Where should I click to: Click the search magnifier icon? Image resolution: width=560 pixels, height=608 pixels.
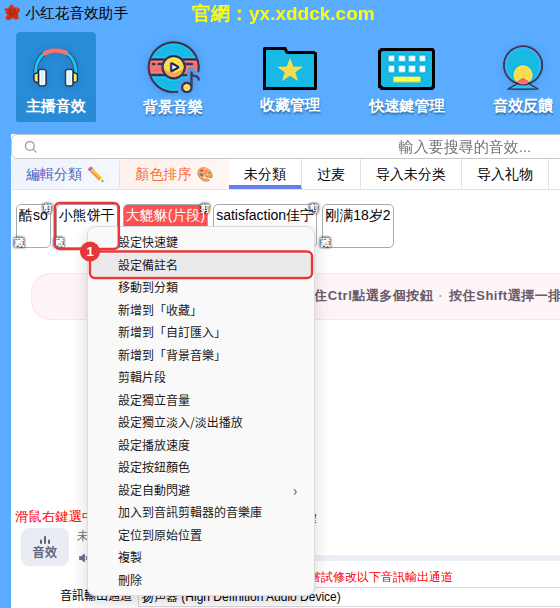(x=31, y=147)
